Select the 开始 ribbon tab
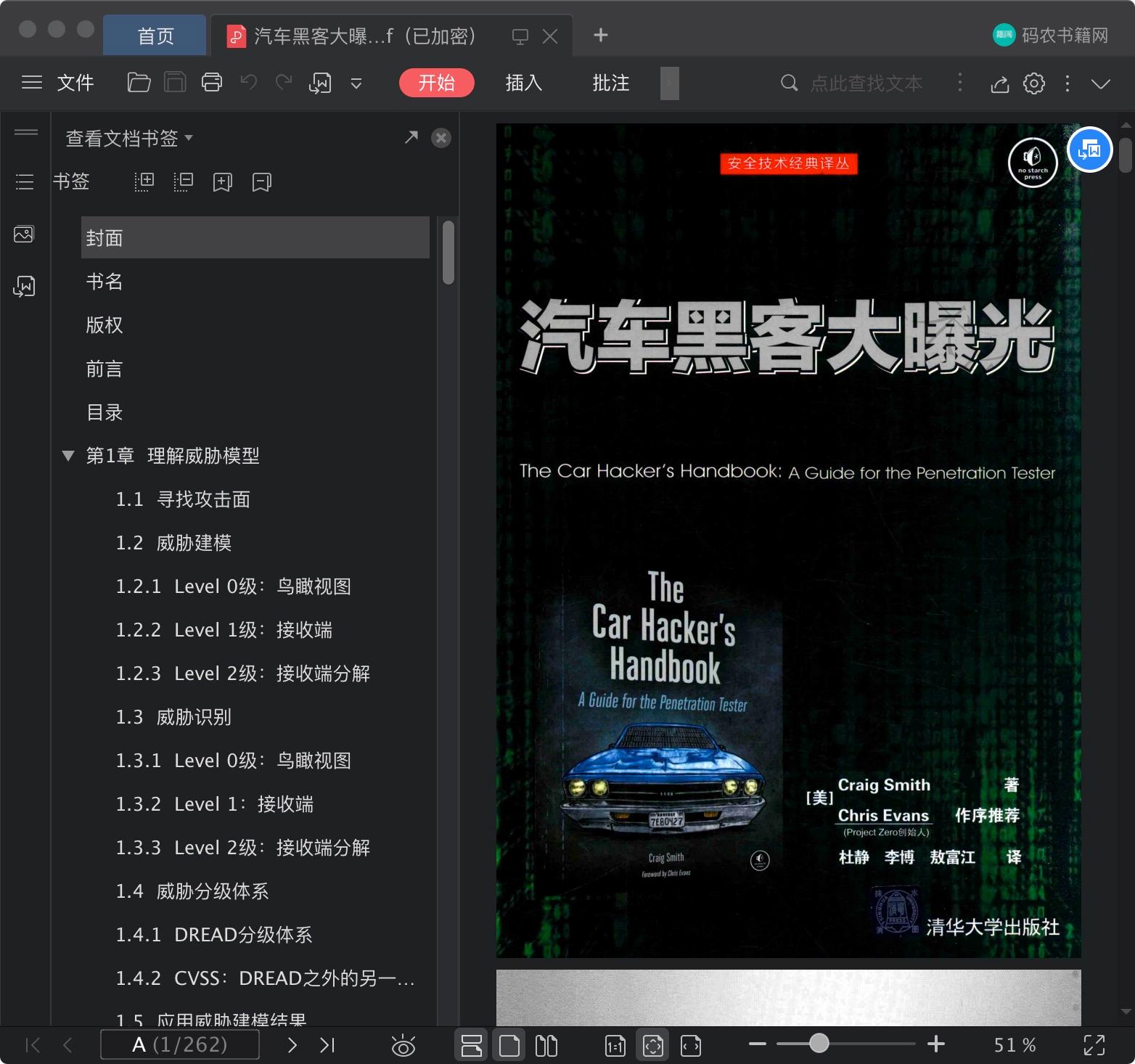The width and height of the screenshot is (1135, 1064). pyautogui.click(x=436, y=83)
